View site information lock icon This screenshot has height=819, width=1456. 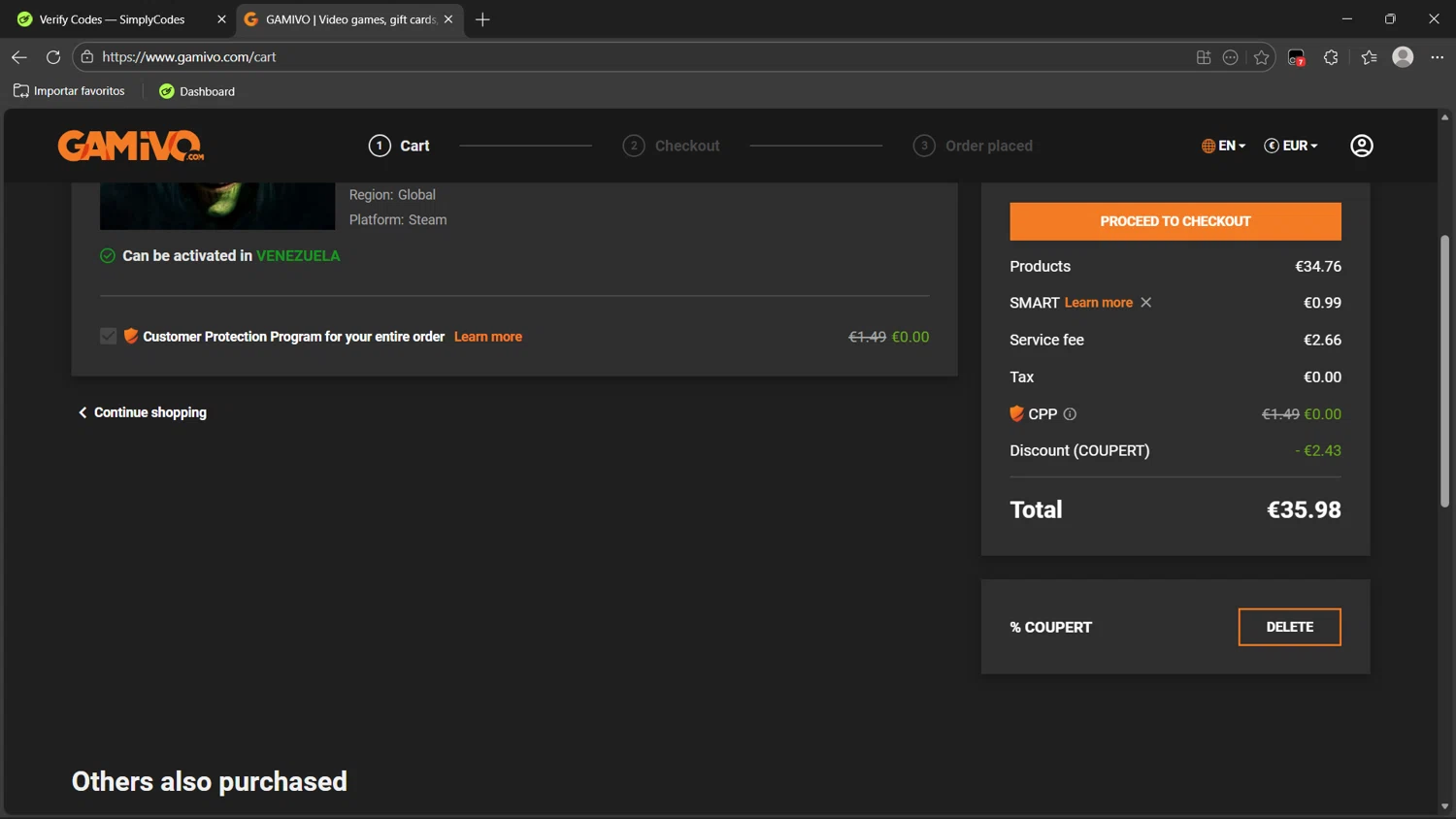[87, 57]
